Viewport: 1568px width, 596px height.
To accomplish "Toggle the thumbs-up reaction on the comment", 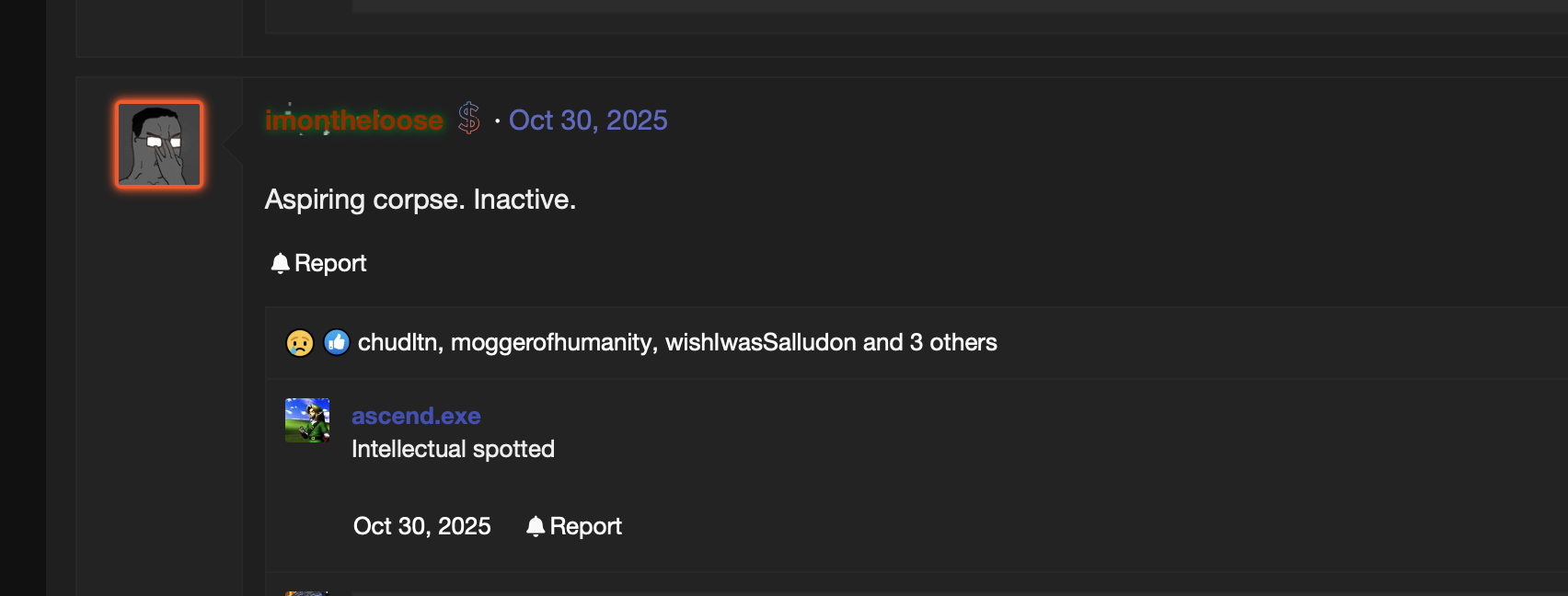I will pyautogui.click(x=335, y=341).
